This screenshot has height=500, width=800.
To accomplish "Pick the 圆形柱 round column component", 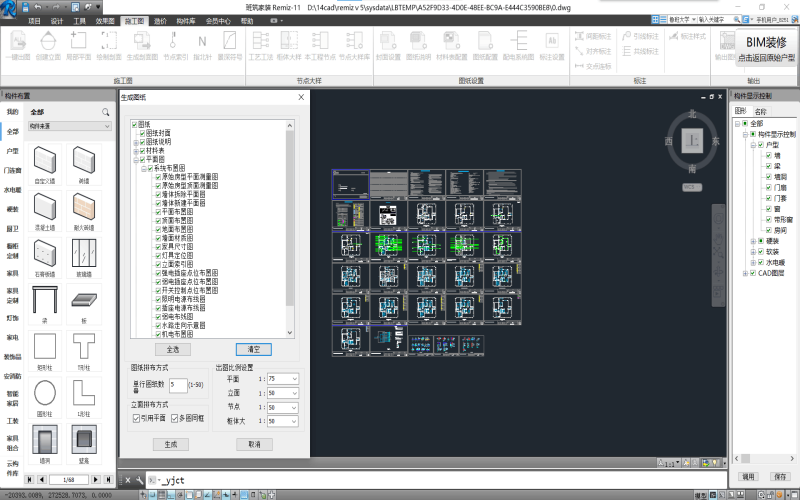I will [45, 397].
